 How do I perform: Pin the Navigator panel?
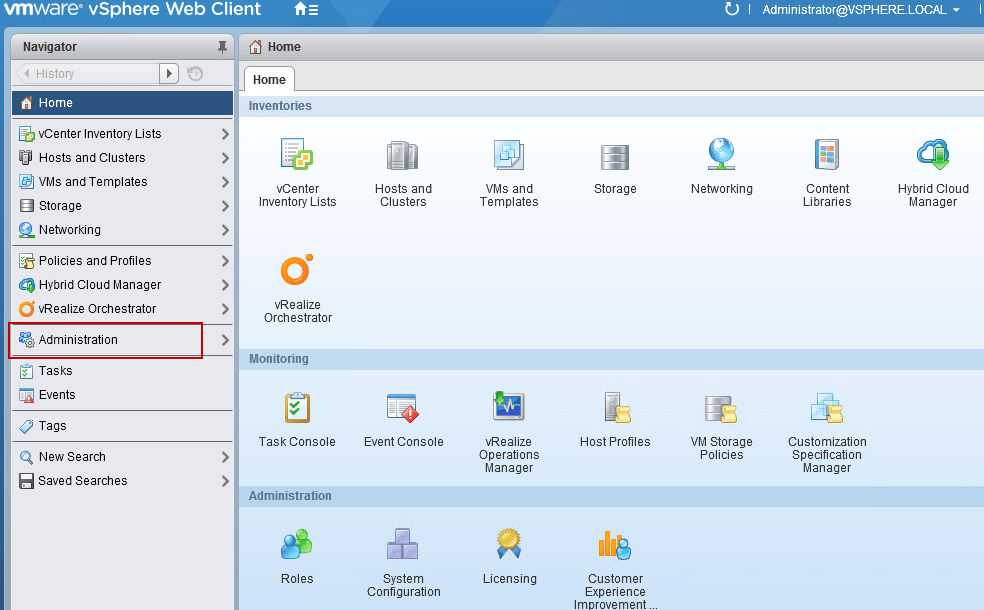[x=222, y=47]
